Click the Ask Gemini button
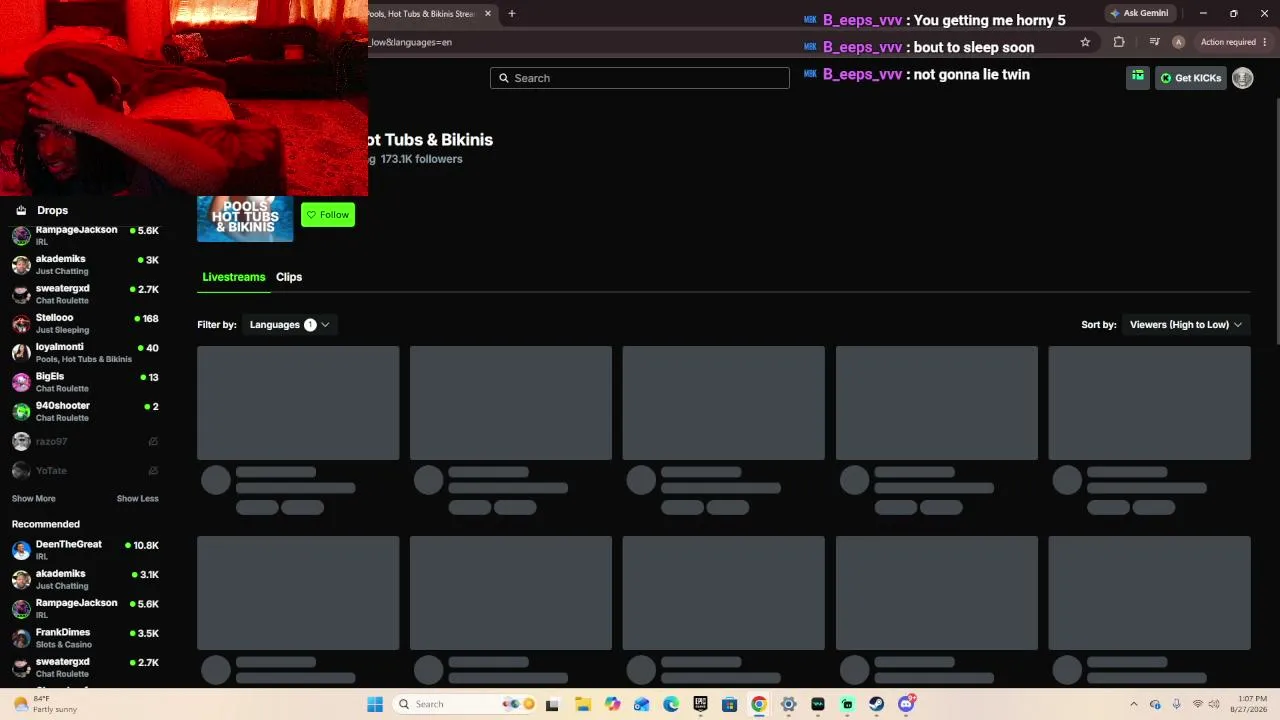Screen dimensions: 1280x720 coord(1138,13)
